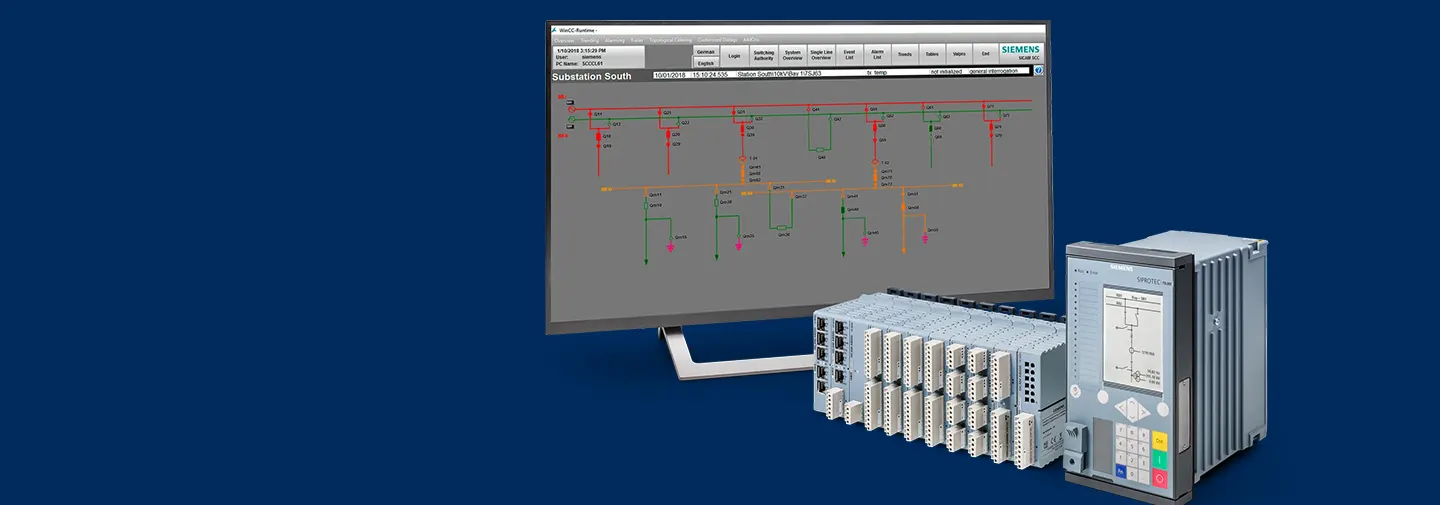The height and width of the screenshot is (505, 1440).
Task: Open the Event List
Action: (x=849, y=56)
